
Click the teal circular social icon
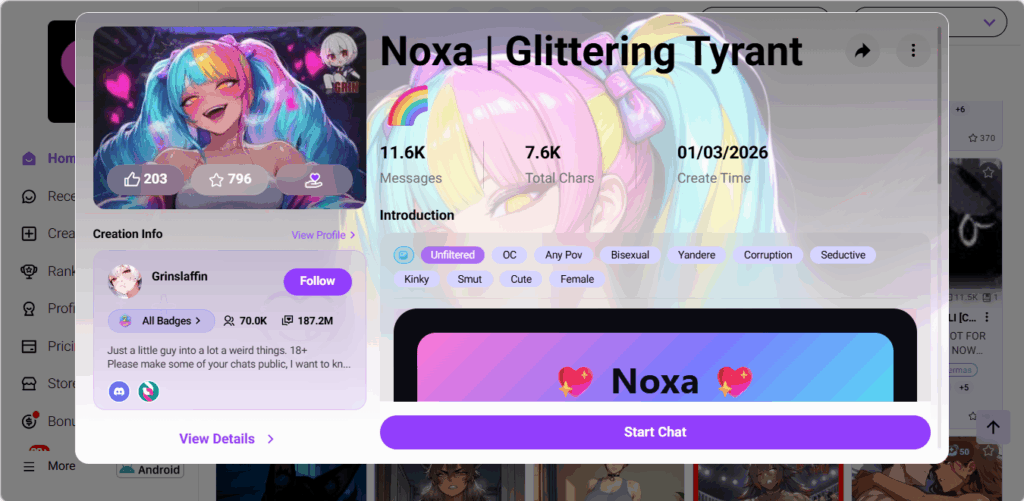[x=149, y=391]
